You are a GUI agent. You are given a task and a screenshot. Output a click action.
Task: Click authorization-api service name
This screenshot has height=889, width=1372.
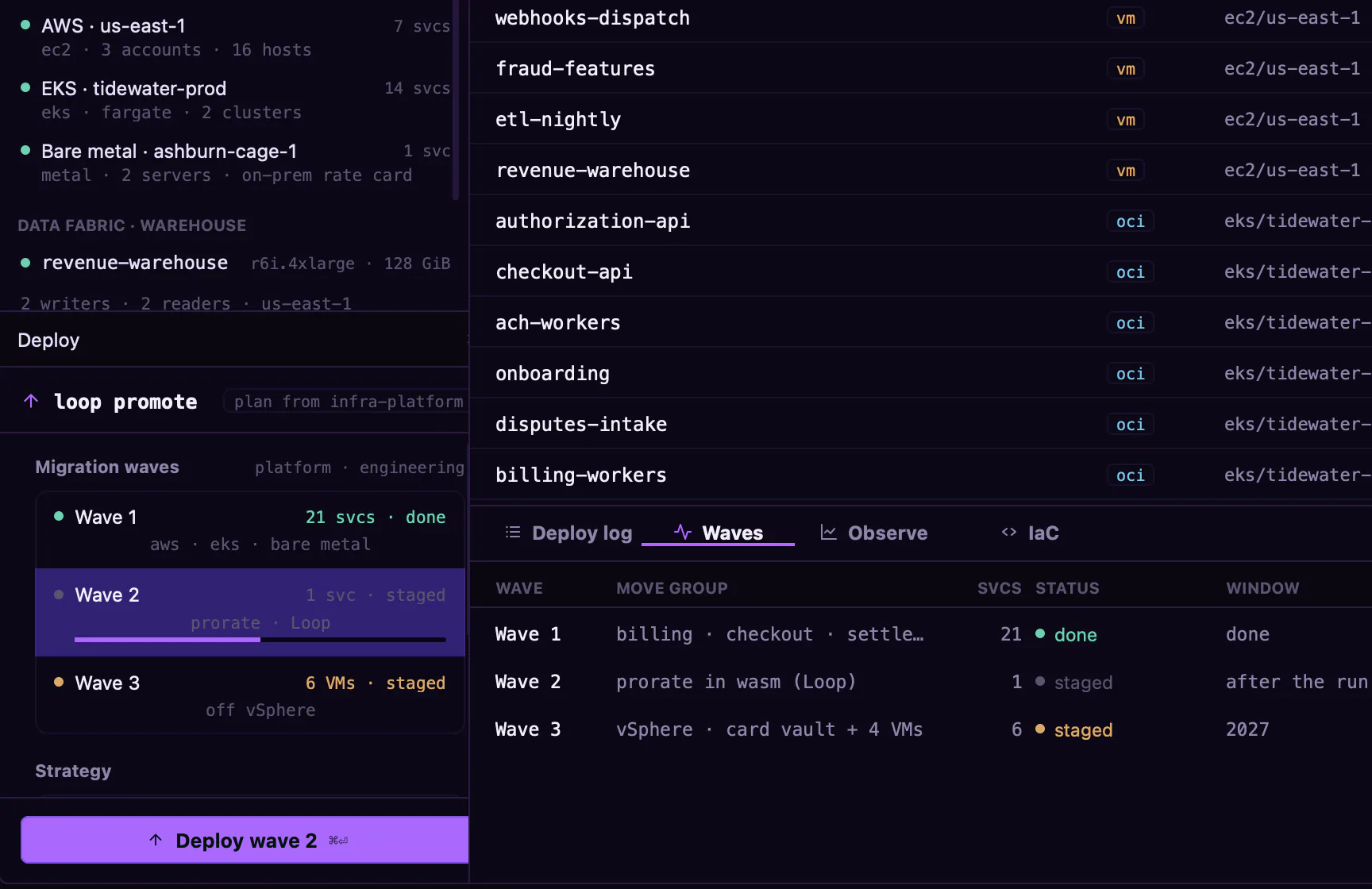pyautogui.click(x=592, y=221)
